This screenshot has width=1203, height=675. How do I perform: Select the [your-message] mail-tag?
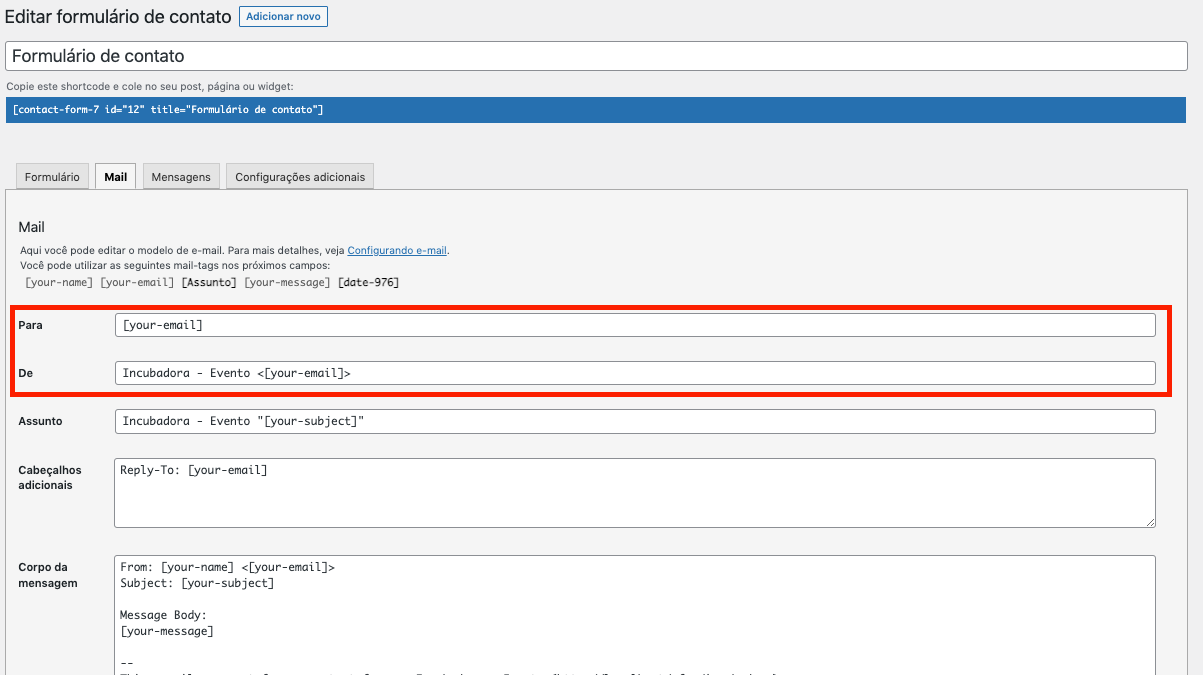pyautogui.click(x=287, y=283)
